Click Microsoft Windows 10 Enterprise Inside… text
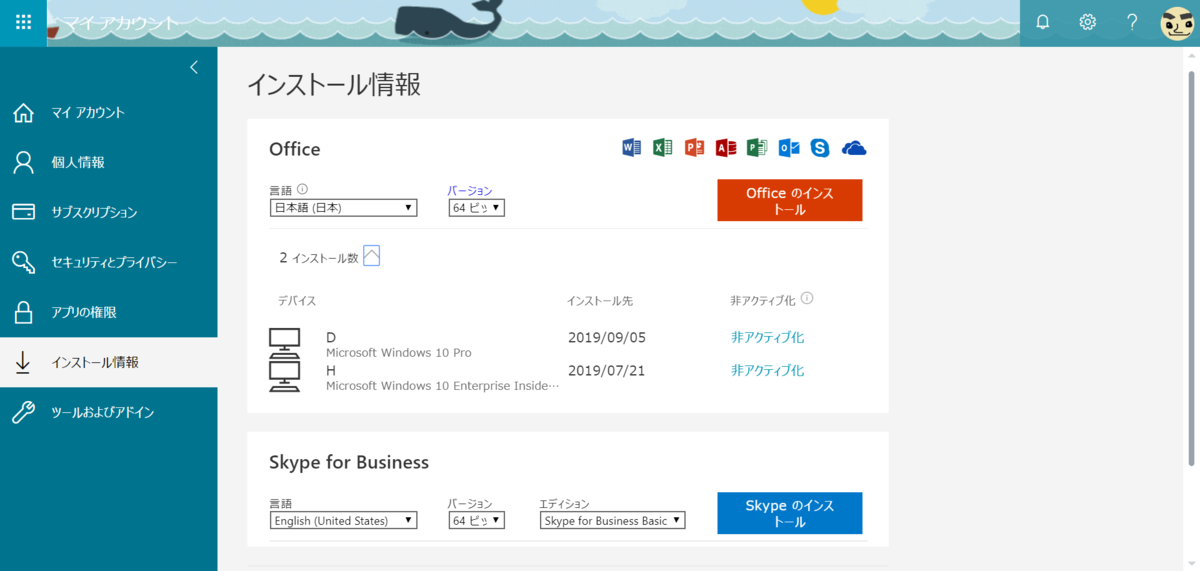1200x571 pixels. tap(442, 386)
